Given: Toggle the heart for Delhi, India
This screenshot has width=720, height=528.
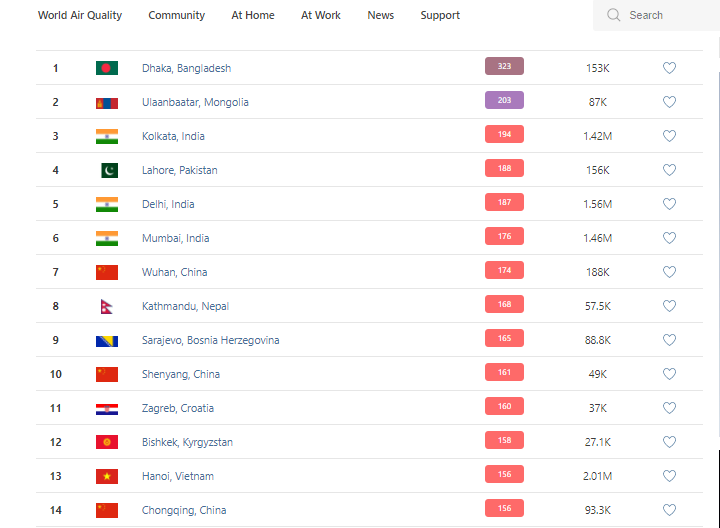Looking at the screenshot, I should click(670, 204).
